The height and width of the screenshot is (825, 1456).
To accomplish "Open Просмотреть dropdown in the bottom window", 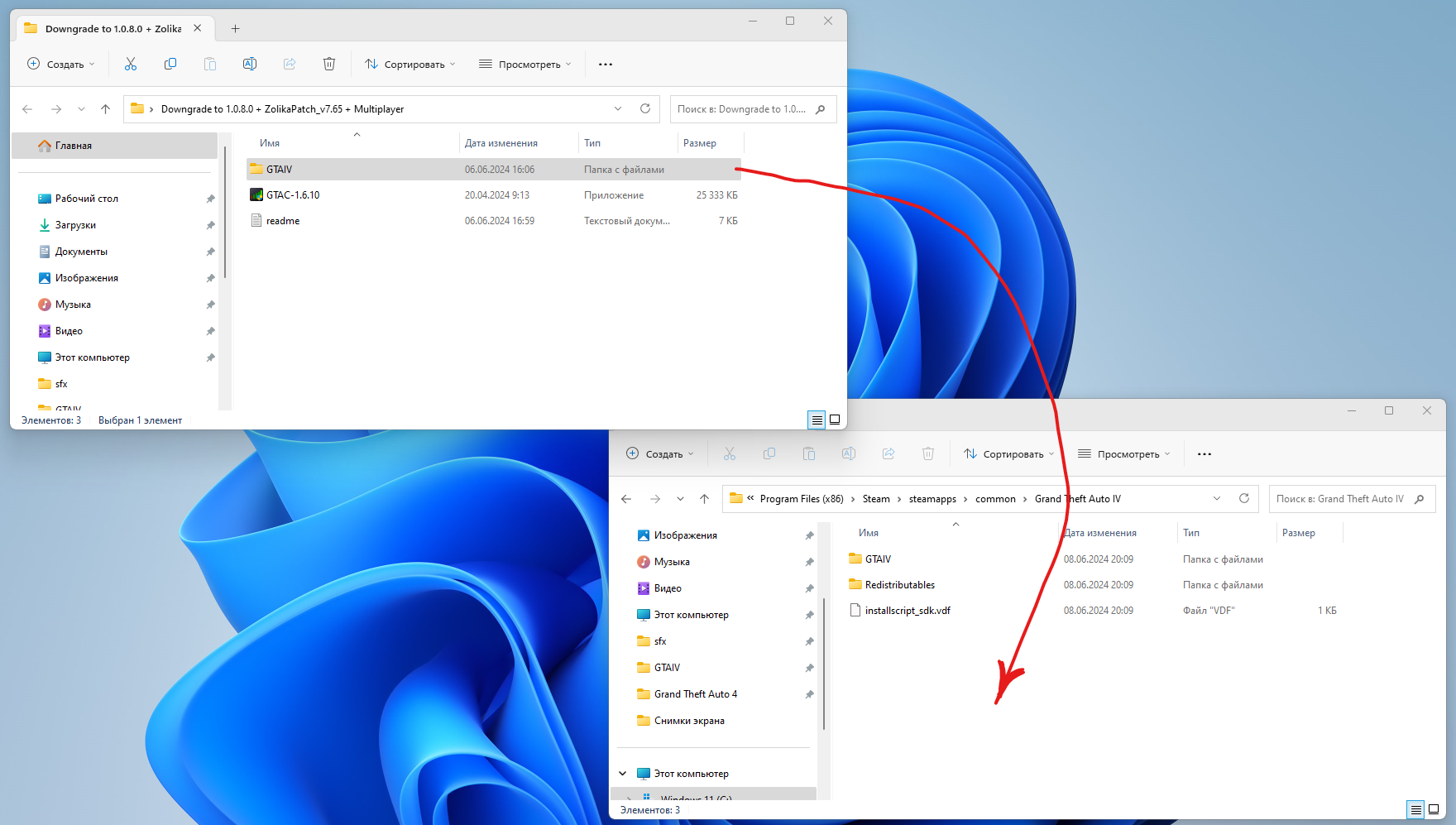I will [x=1124, y=453].
